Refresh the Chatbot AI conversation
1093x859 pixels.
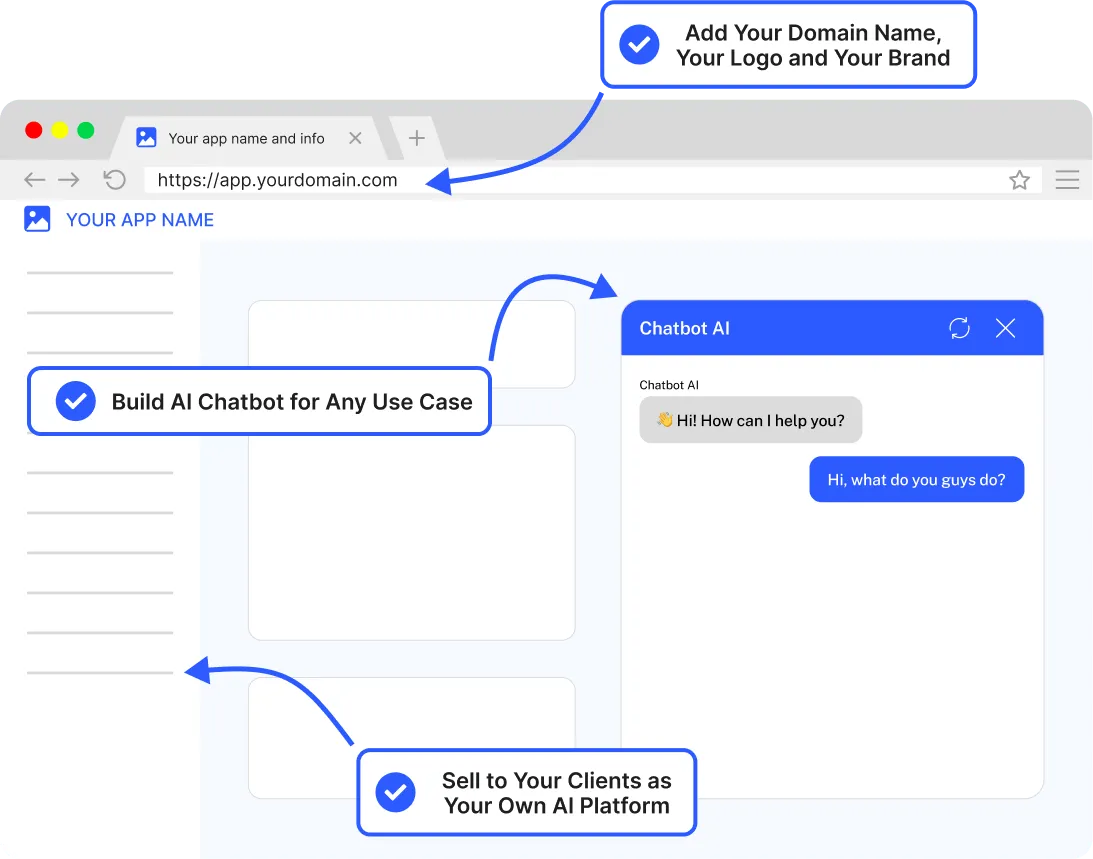(x=959, y=328)
